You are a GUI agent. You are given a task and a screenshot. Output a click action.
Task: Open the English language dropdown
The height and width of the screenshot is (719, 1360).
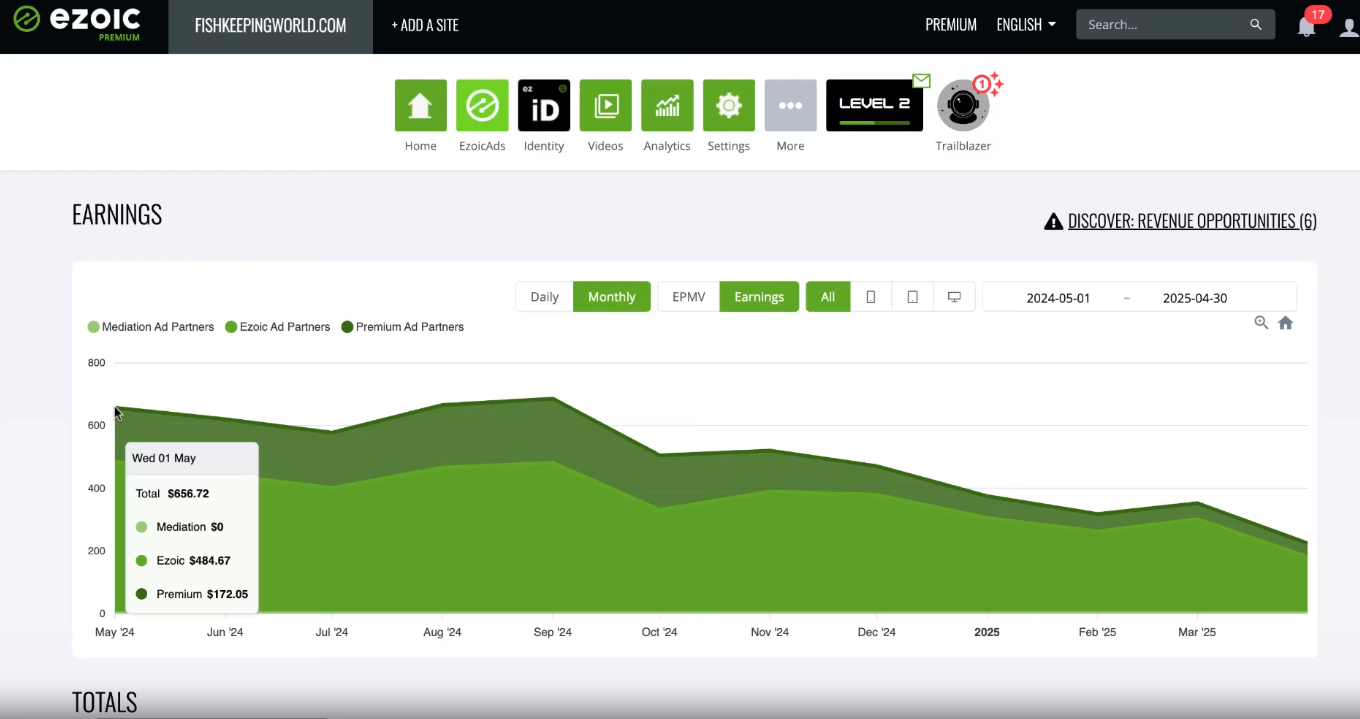[x=1026, y=25]
